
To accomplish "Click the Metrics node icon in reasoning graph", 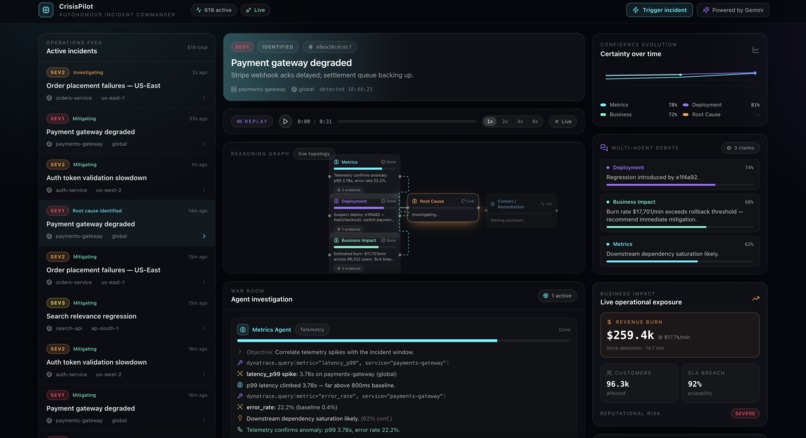I will coord(336,162).
